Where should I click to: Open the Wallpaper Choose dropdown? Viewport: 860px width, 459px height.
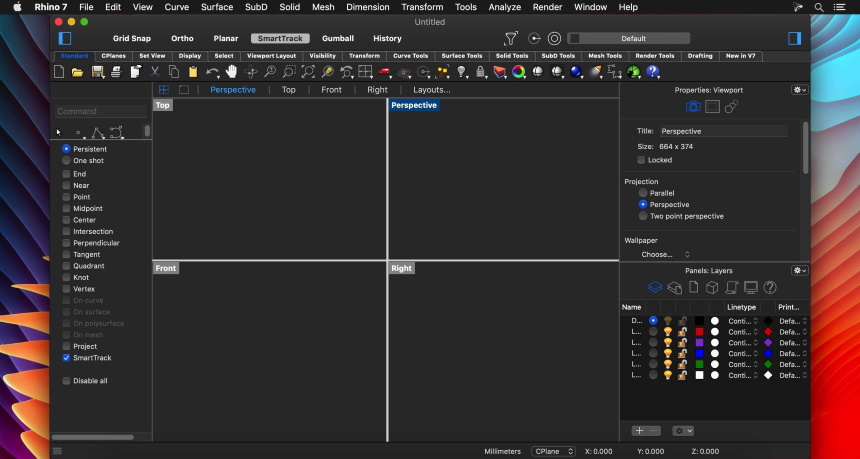(x=665, y=254)
